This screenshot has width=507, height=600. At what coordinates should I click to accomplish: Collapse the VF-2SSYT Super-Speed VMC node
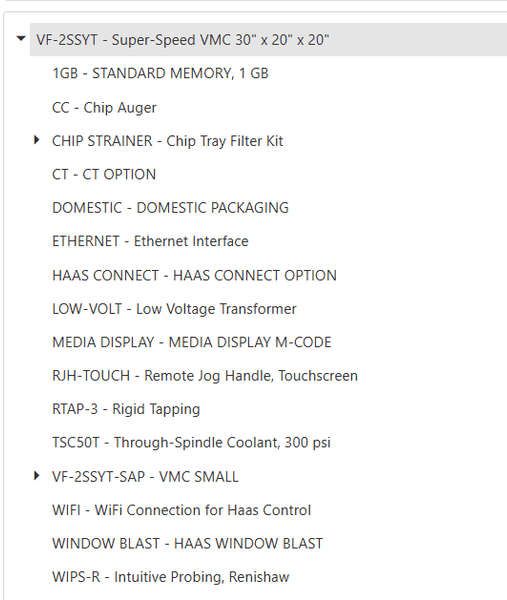pos(21,38)
